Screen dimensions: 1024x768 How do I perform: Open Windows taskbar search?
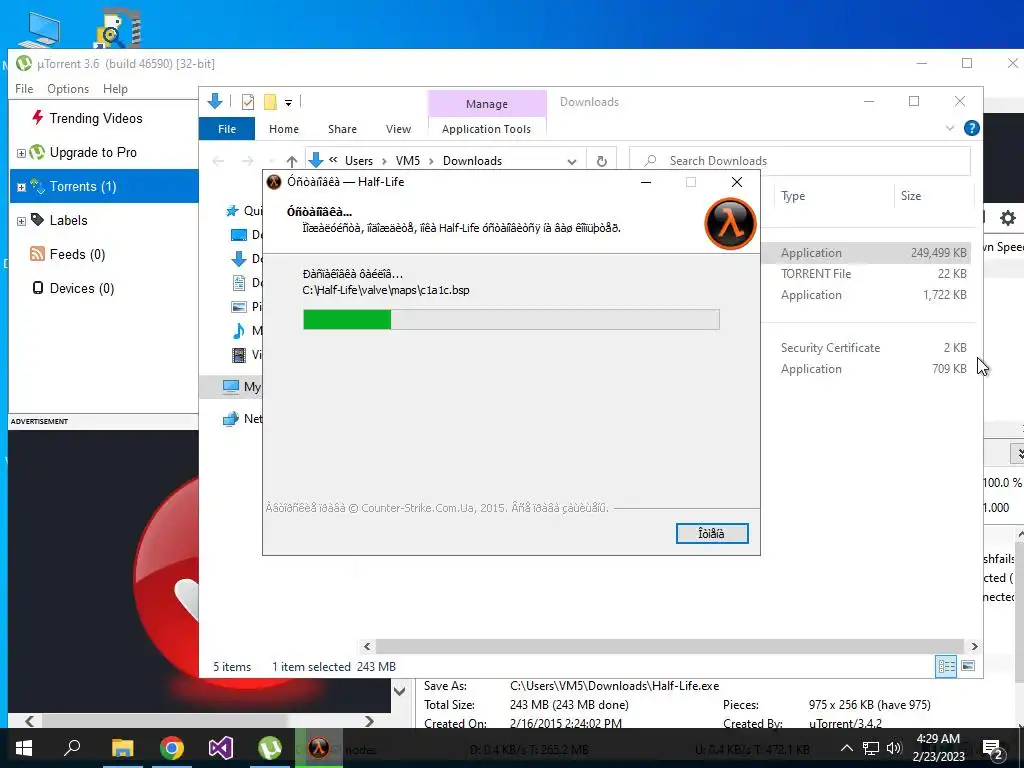coord(72,748)
